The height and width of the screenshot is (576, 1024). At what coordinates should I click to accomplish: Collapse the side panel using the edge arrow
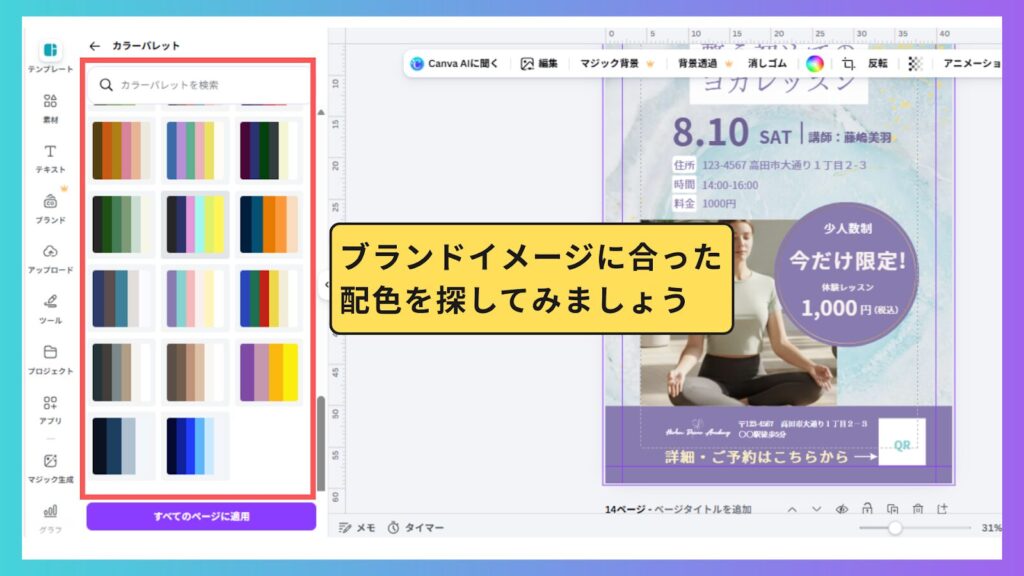(325, 284)
